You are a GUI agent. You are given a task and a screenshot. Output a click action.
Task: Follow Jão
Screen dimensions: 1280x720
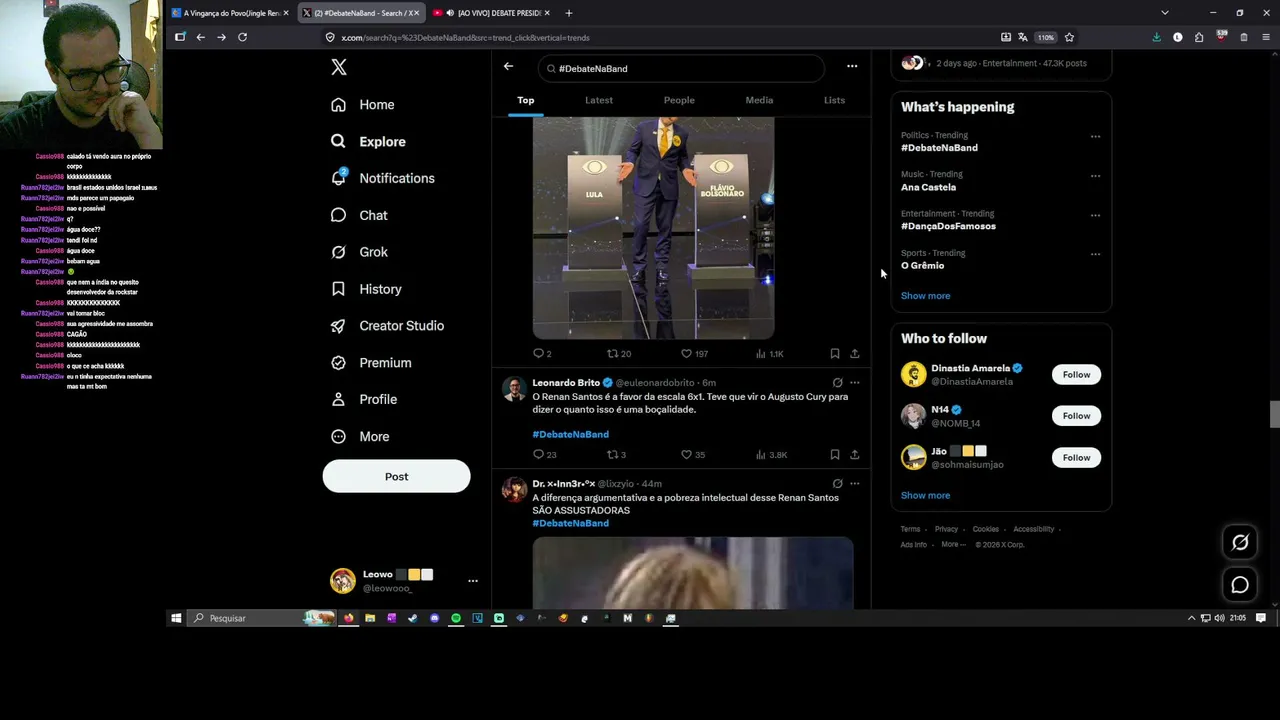point(1076,458)
